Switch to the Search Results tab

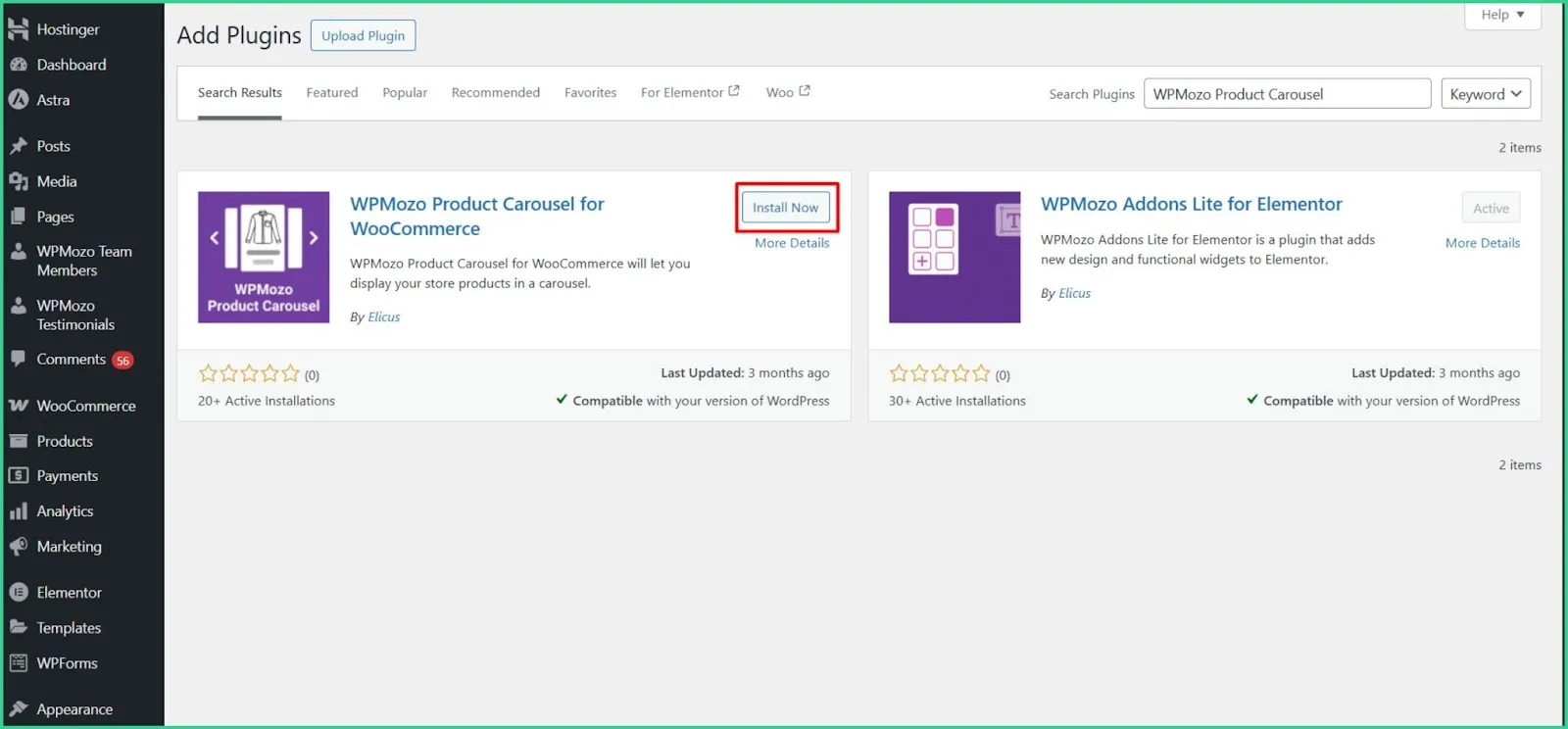pos(240,93)
